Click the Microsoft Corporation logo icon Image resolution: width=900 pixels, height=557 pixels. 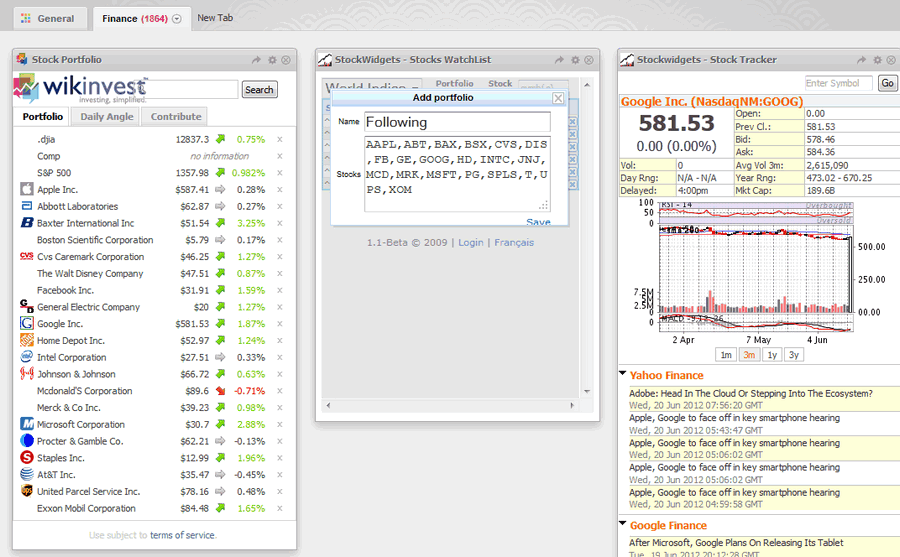pyautogui.click(x=27, y=424)
